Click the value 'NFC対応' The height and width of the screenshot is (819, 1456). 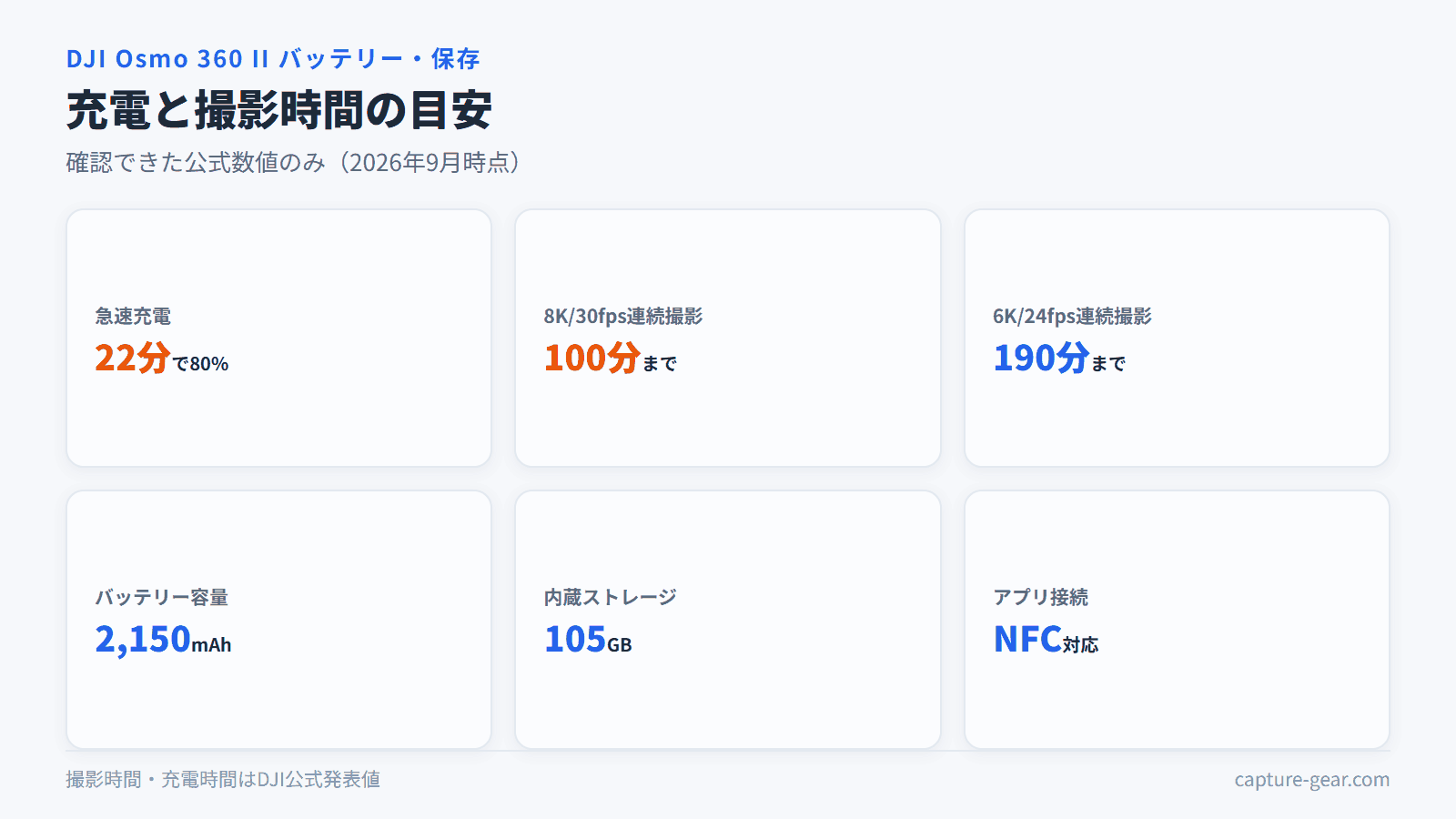tap(1046, 639)
